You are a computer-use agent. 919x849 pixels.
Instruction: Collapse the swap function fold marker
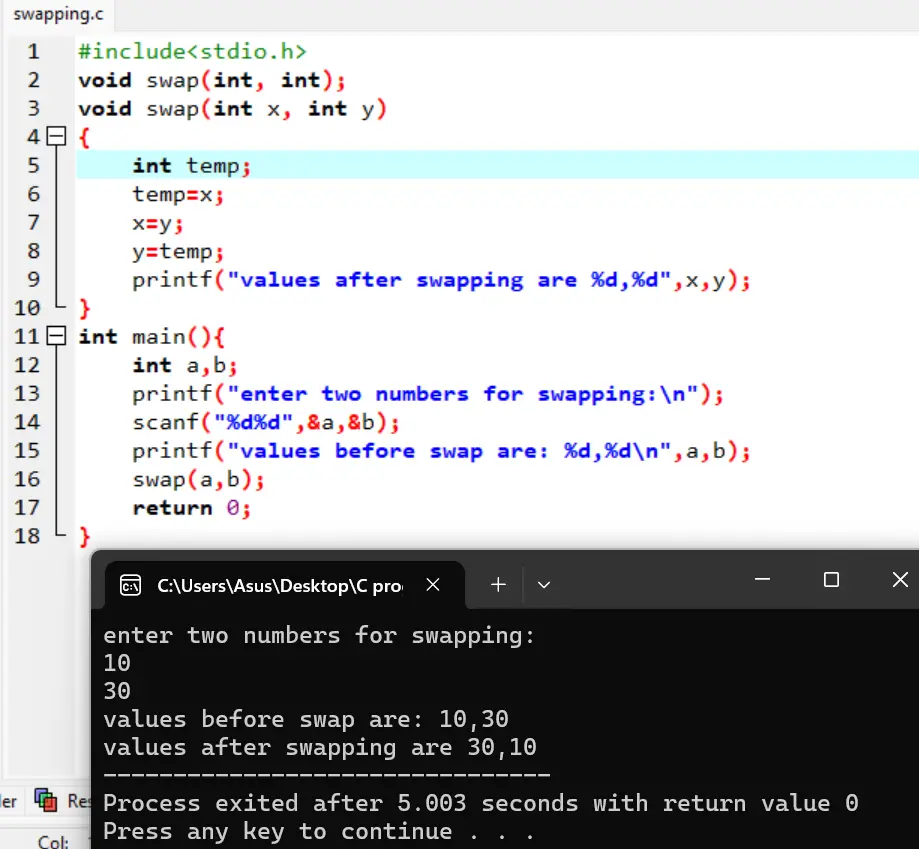coord(56,137)
